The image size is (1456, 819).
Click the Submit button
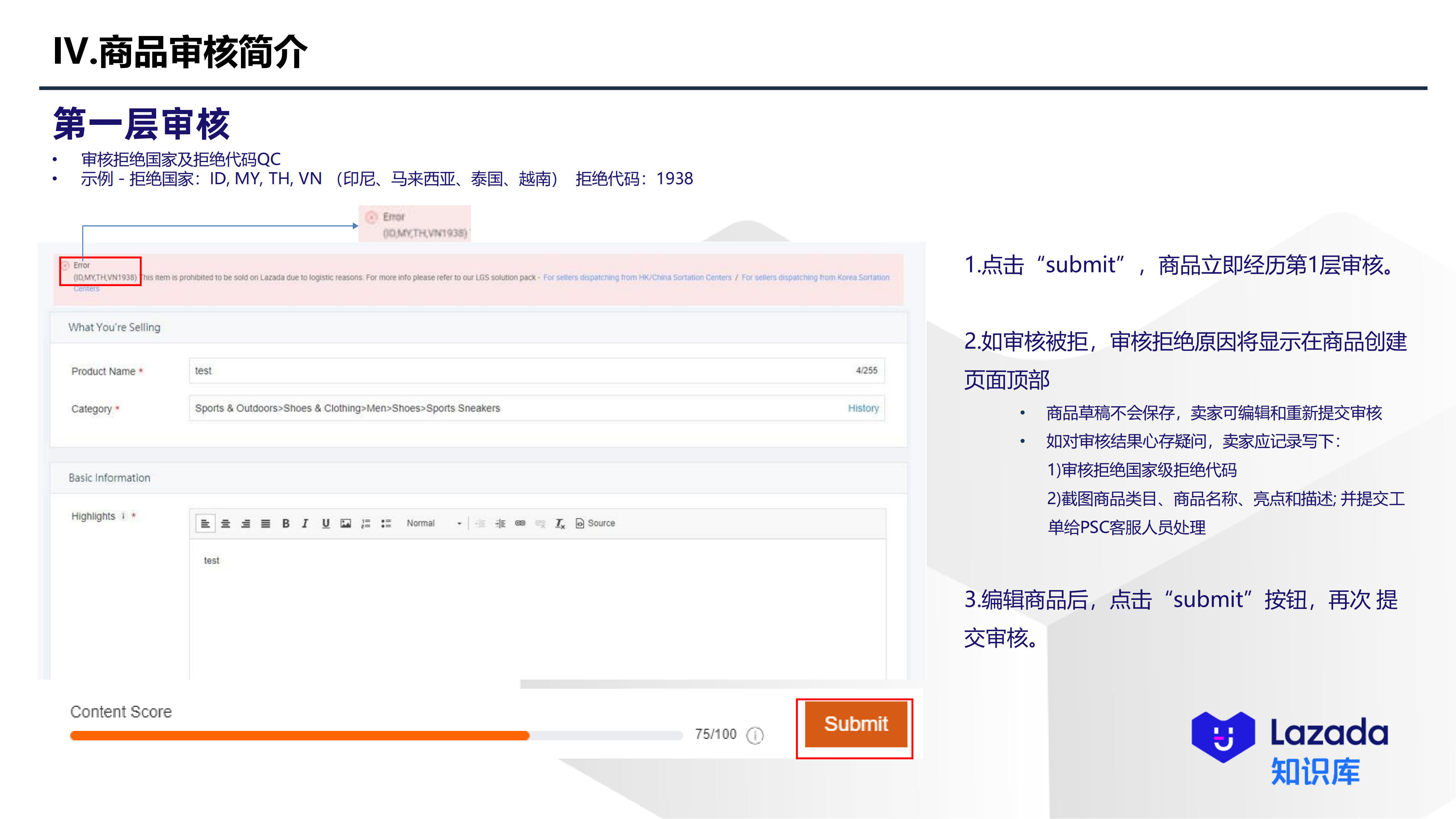click(x=855, y=724)
